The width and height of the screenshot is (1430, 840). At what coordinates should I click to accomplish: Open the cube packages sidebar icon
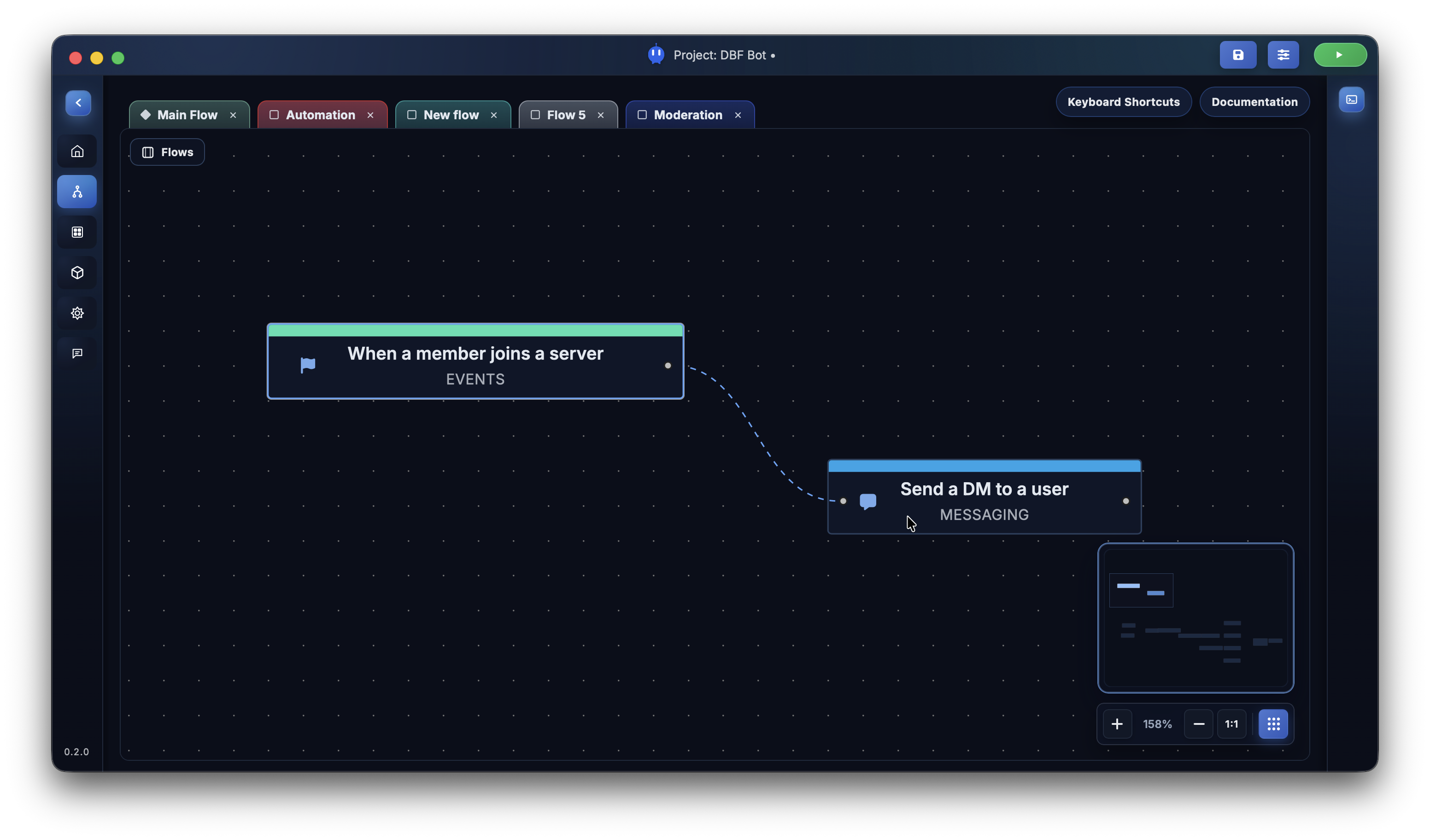pyautogui.click(x=77, y=273)
